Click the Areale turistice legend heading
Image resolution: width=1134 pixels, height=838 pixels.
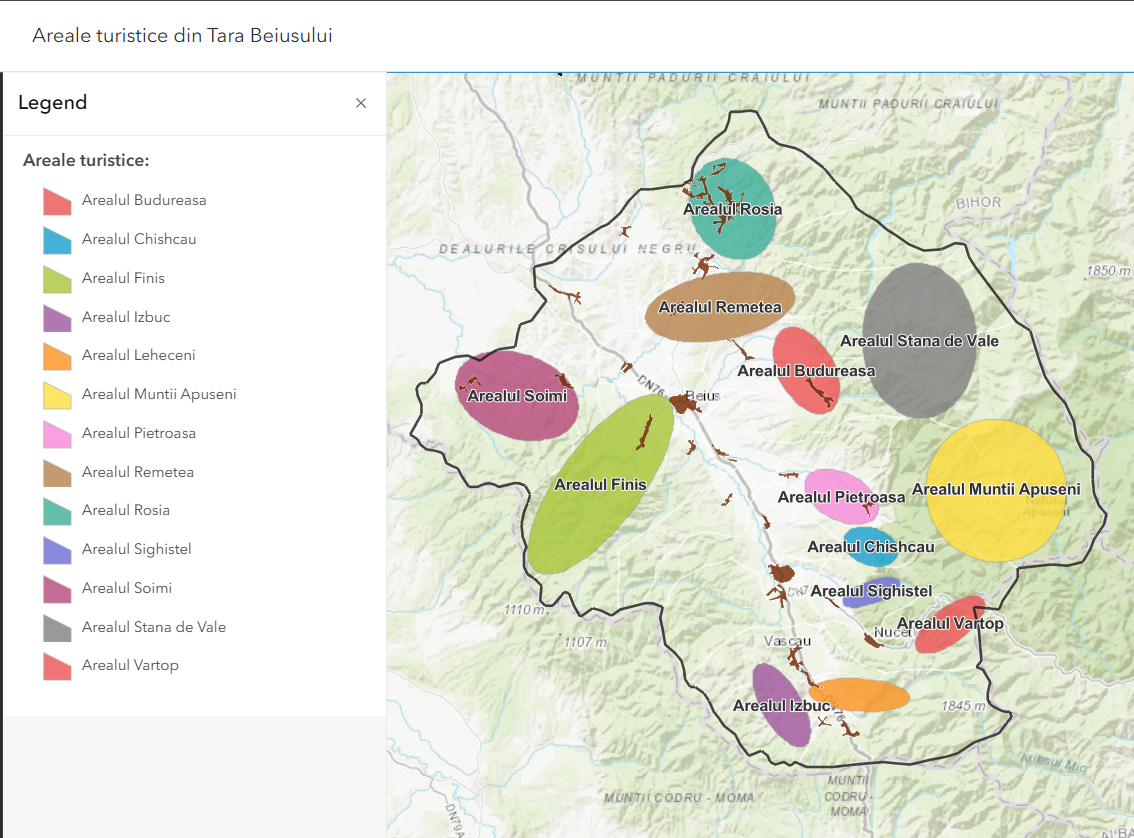pyautogui.click(x=86, y=161)
